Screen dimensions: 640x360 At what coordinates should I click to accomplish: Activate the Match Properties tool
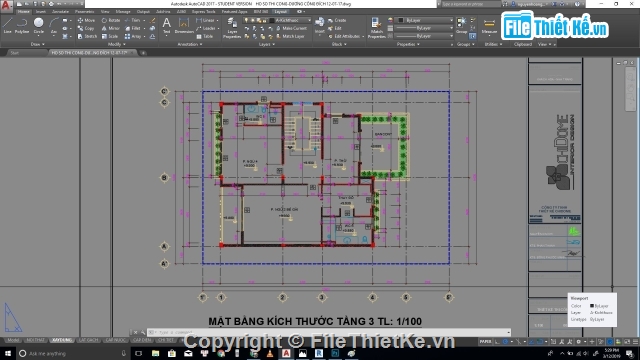pyautogui.click(x=376, y=28)
